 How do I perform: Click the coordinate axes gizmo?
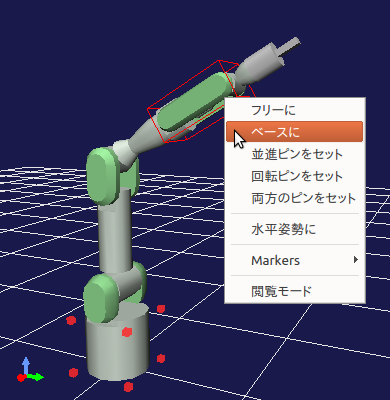tap(29, 370)
